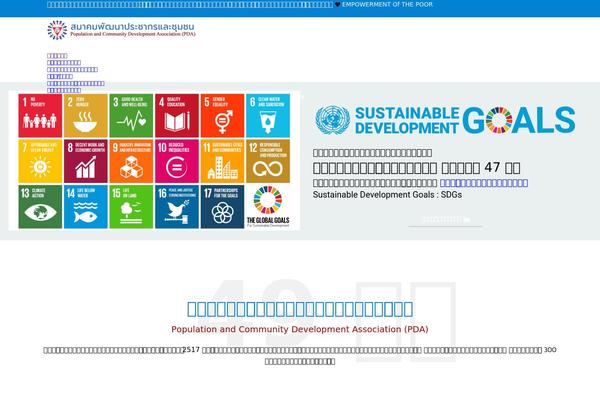Click 'Population and Community Development Association (PDA)' red subtitle

(x=300, y=329)
